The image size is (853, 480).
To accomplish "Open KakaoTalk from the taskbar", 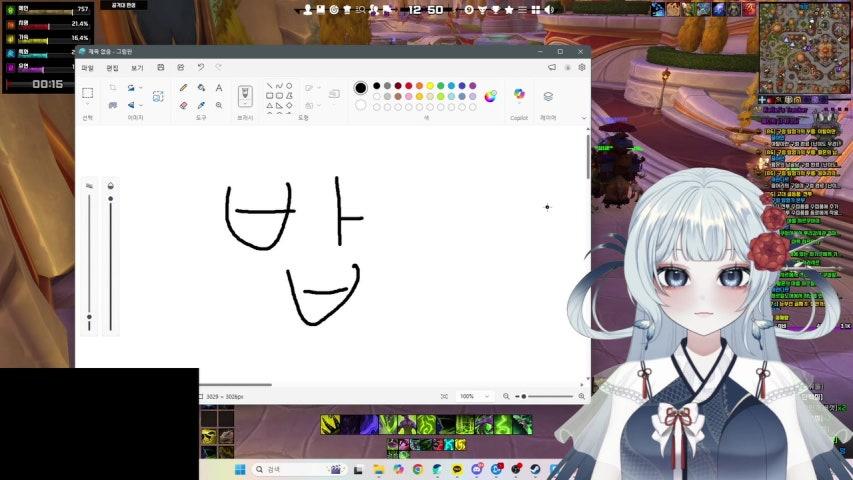I will click(x=457, y=469).
